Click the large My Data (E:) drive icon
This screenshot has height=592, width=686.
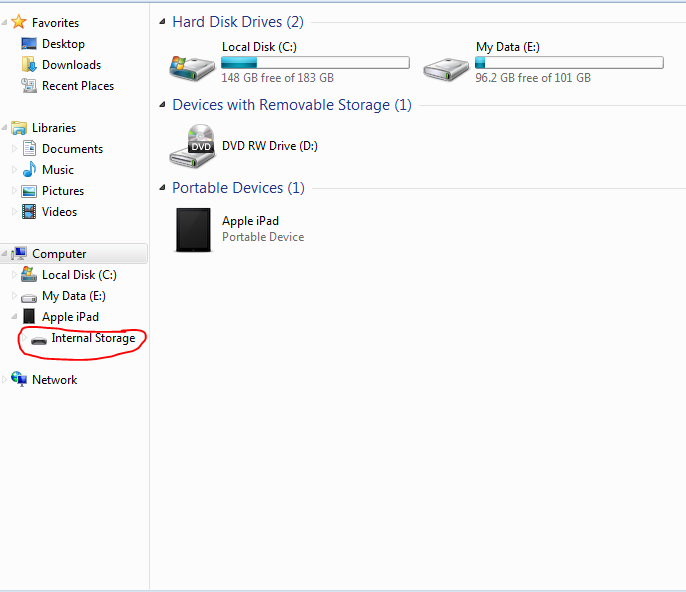point(446,69)
